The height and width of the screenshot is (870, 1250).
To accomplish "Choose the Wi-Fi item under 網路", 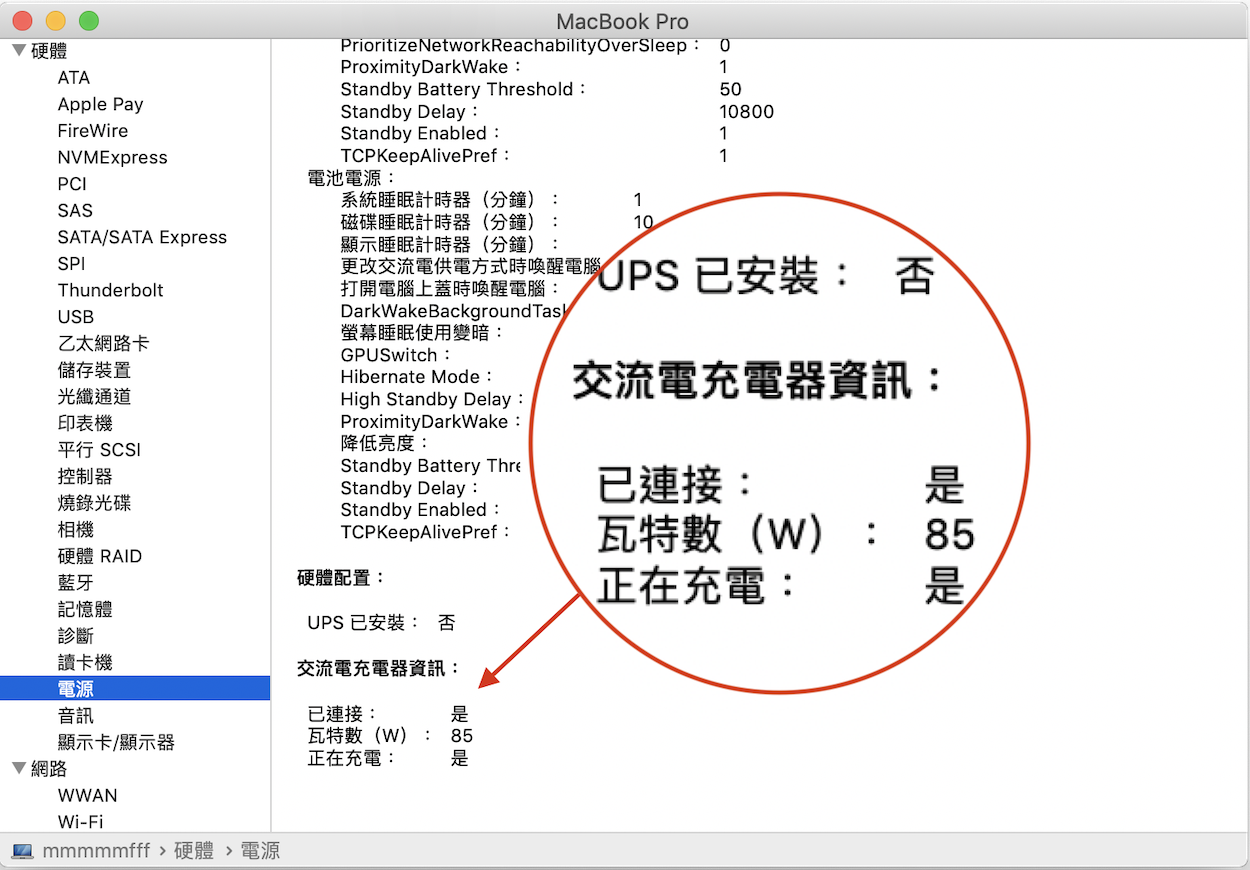I will point(80,822).
